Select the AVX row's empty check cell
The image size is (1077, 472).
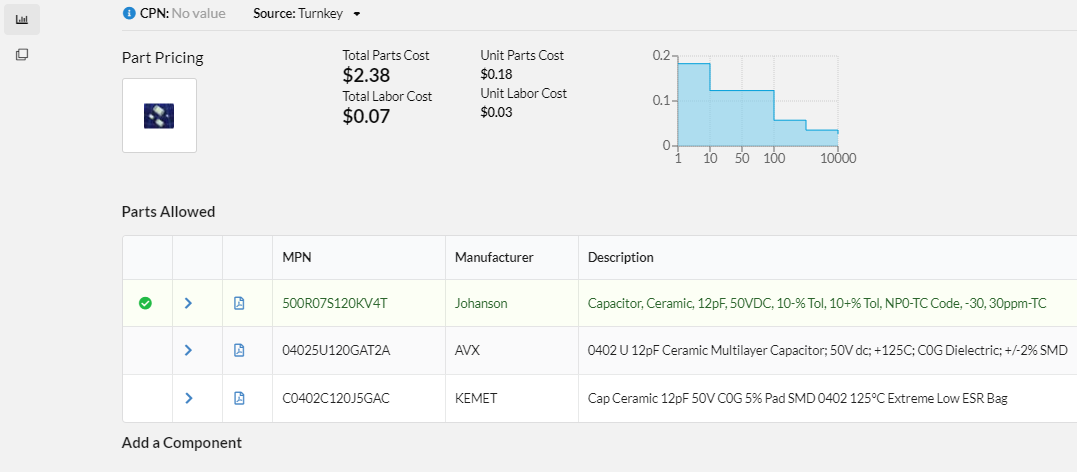[x=147, y=350]
